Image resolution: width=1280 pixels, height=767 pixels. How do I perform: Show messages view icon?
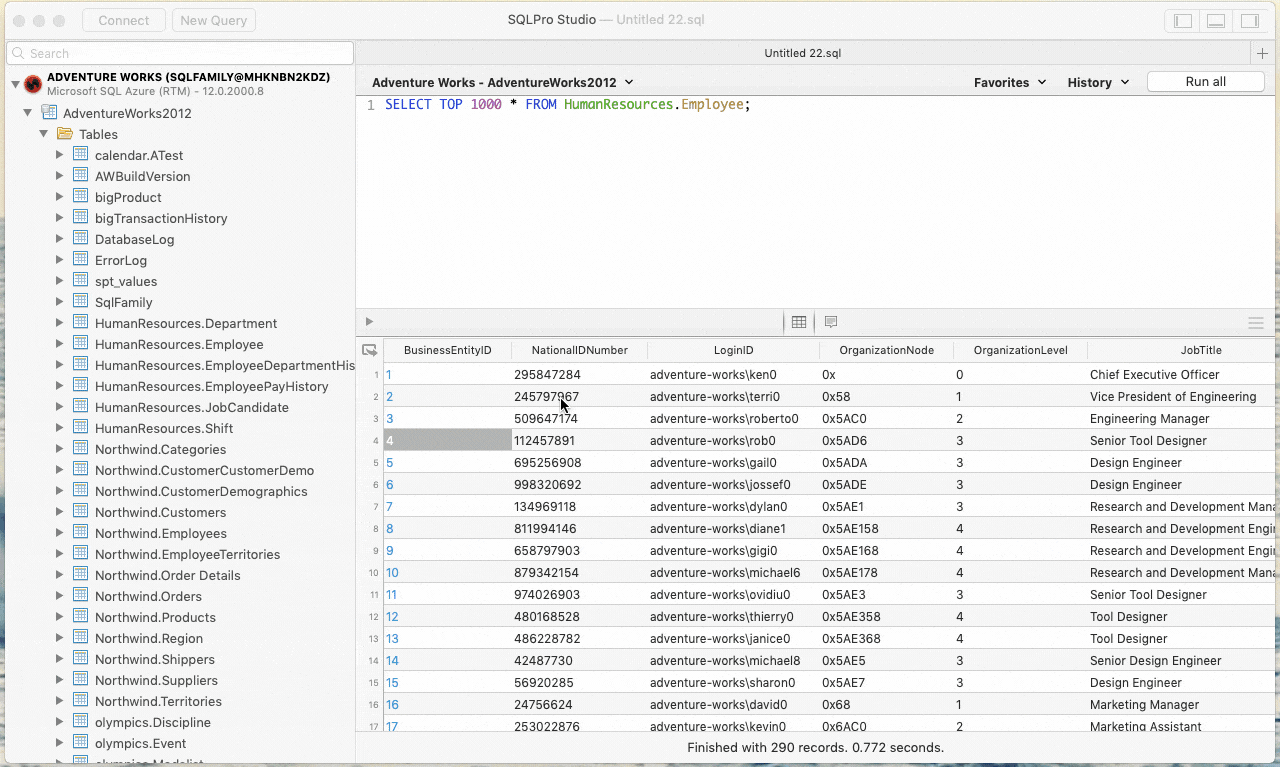click(830, 322)
